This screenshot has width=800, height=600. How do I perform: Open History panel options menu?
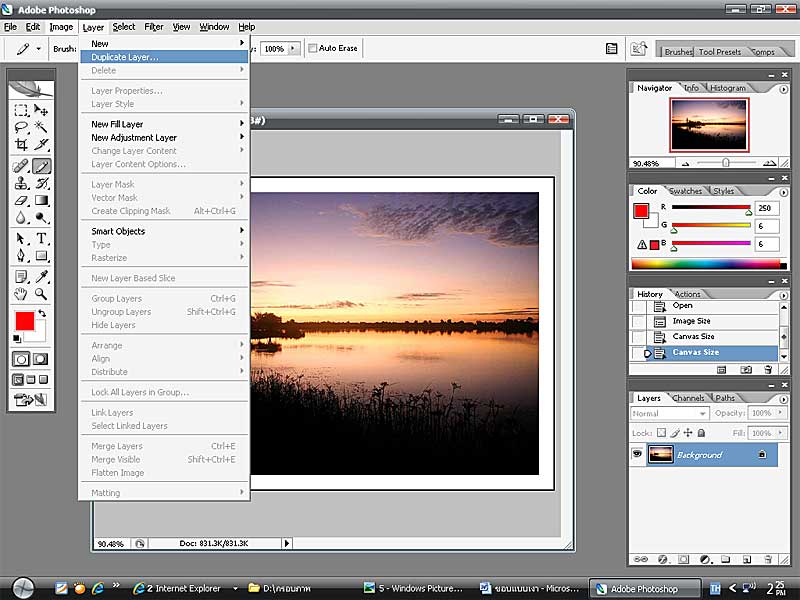783,295
